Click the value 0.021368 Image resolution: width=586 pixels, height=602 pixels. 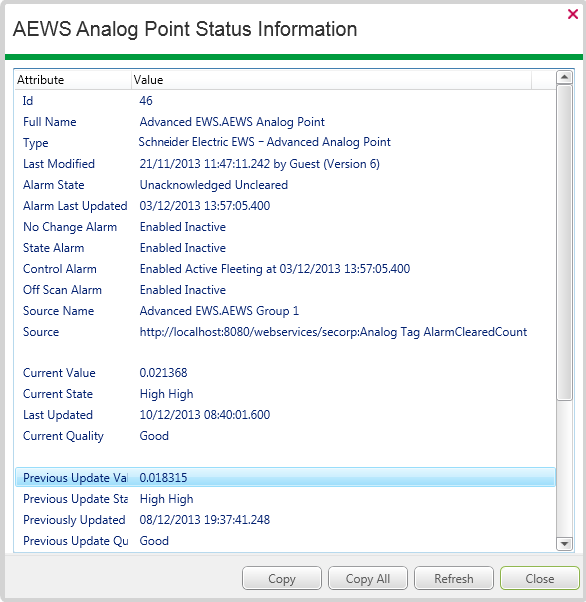[163, 373]
